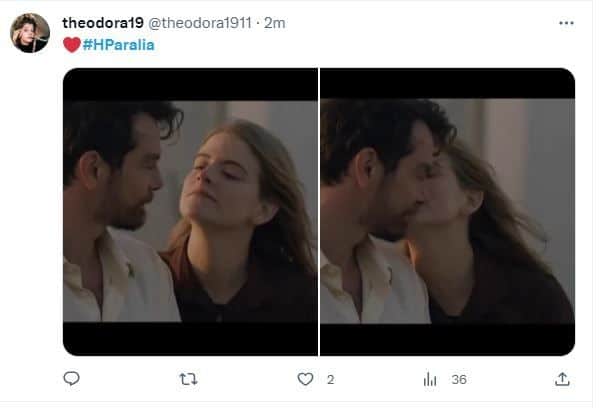
Task: Click the @theodora1911 handle
Action: pyautogui.click(x=200, y=23)
